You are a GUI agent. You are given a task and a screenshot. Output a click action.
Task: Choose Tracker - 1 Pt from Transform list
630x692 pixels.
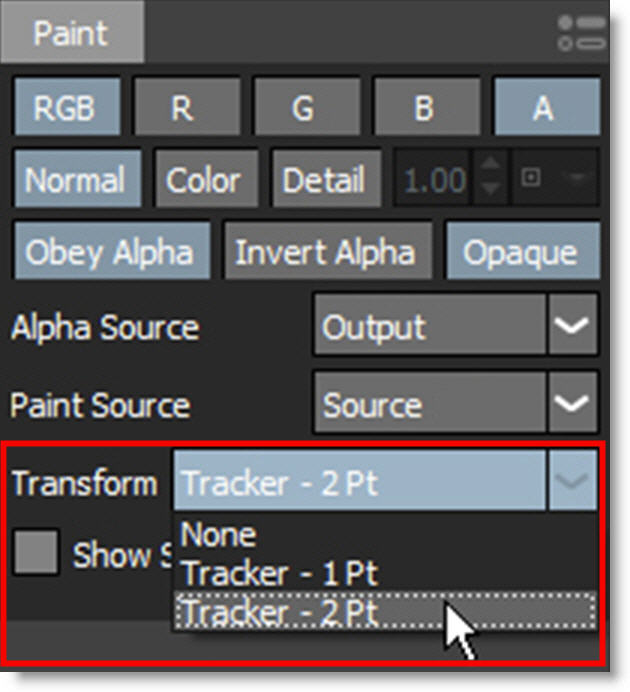point(280,574)
